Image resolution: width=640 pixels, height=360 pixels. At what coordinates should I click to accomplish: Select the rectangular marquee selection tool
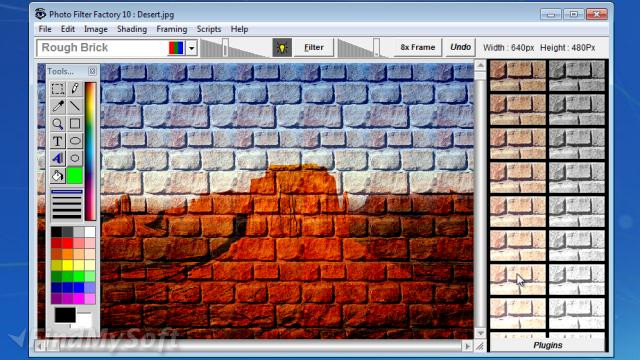coord(58,89)
